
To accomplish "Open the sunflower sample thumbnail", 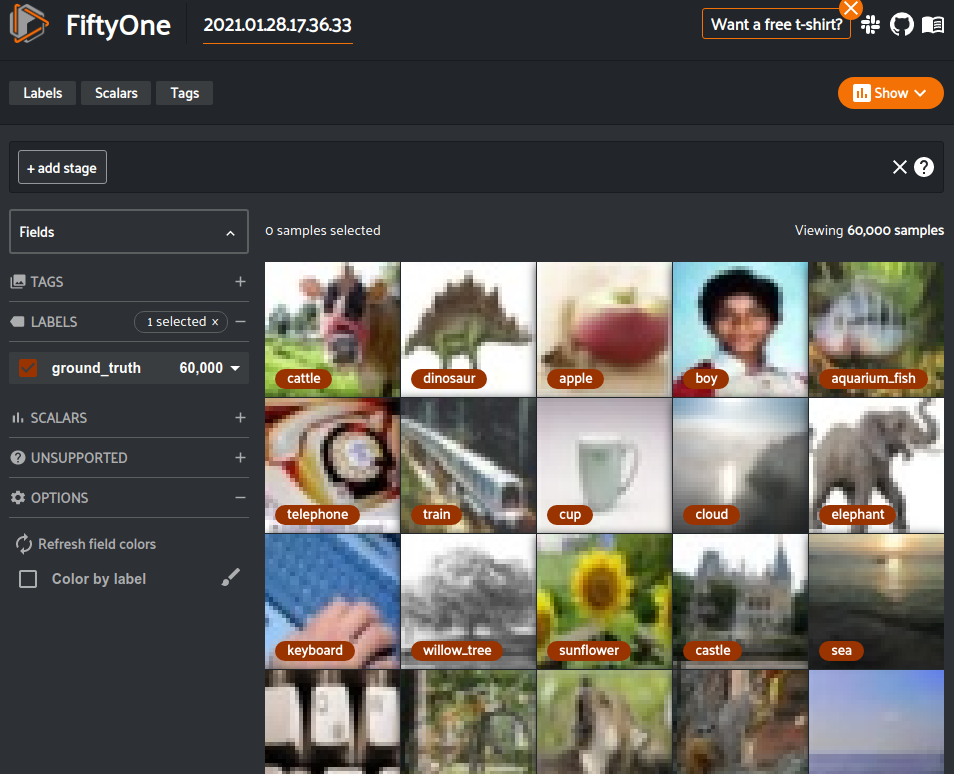I will [x=604, y=601].
